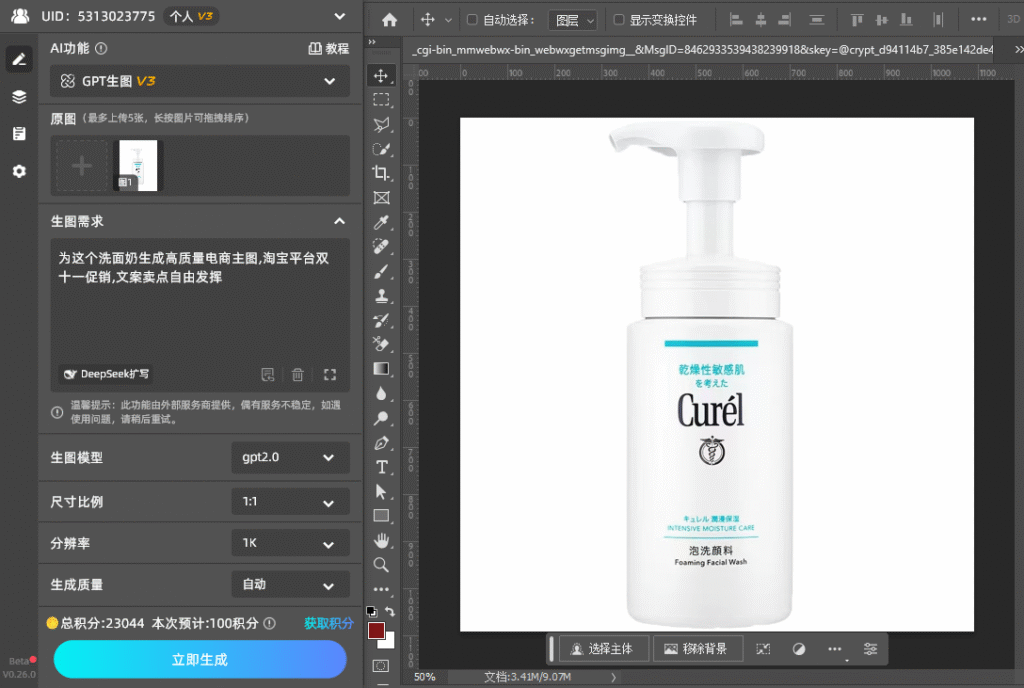Click the document tab for the _cgi-bin image
Image resolution: width=1024 pixels, height=688 pixels.
[x=702, y=50]
